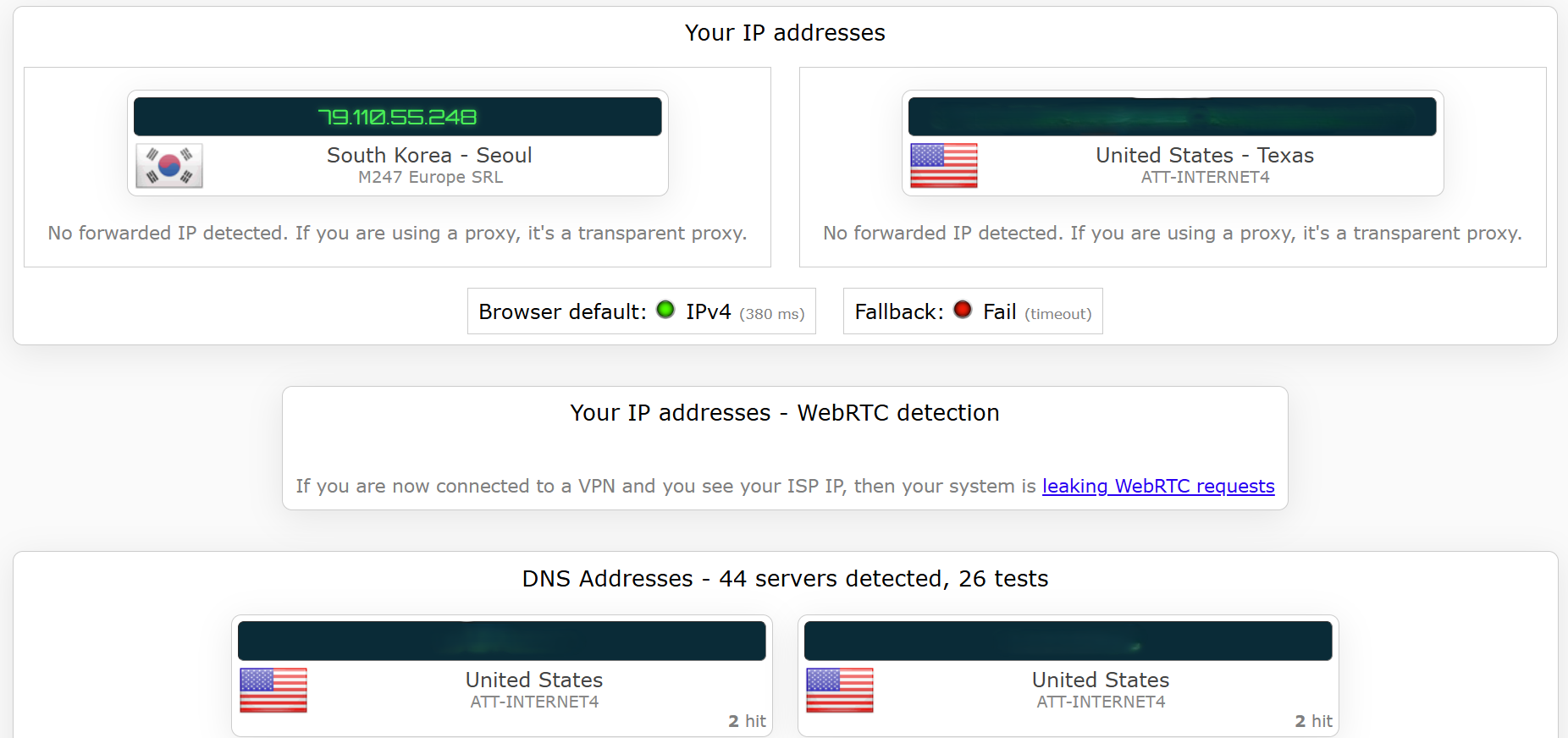Select the 79.110.55.248 IP address display
The image size is (1568, 738).
click(398, 117)
